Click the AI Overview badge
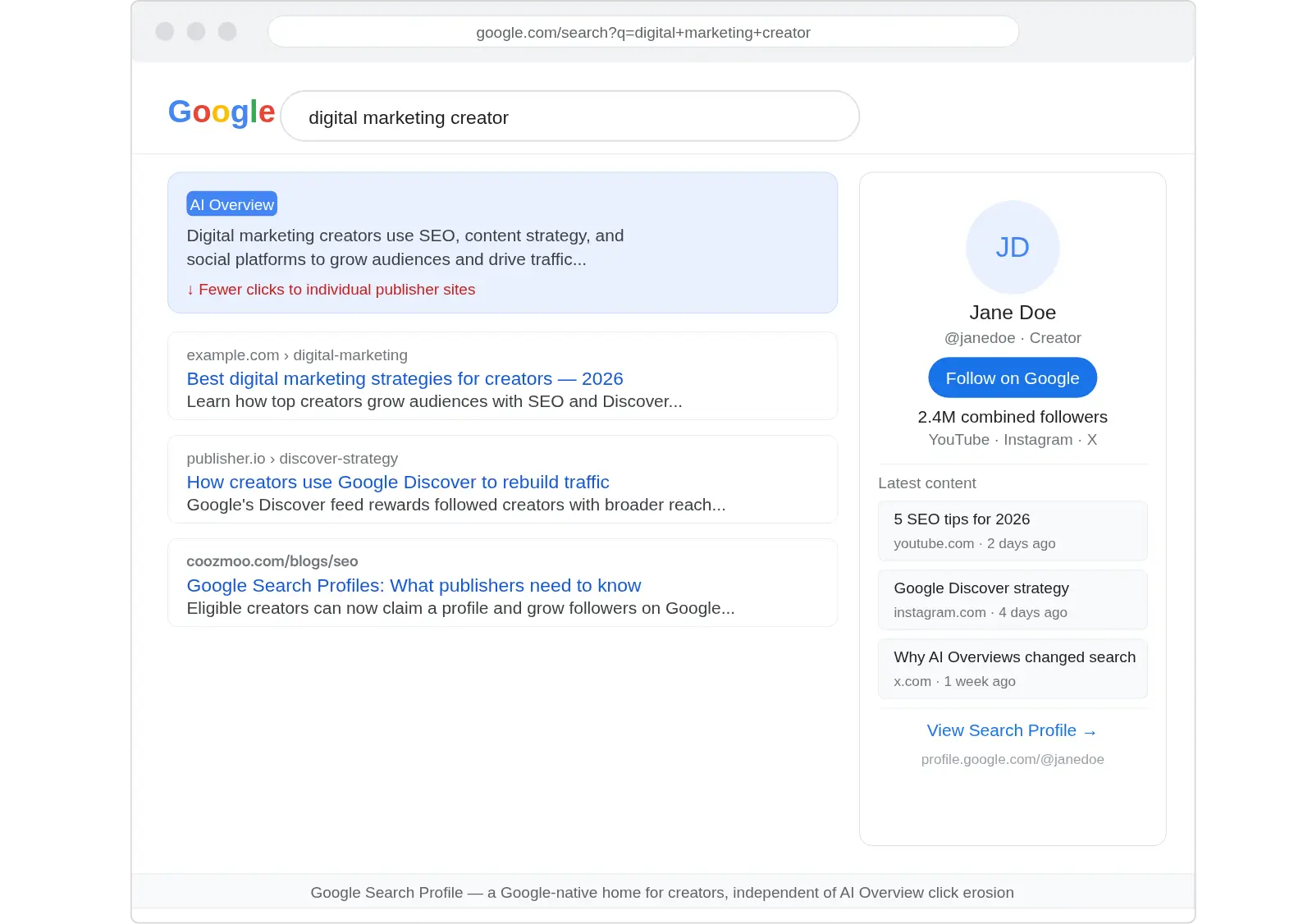Image resolution: width=1303 pixels, height=924 pixels. point(232,204)
